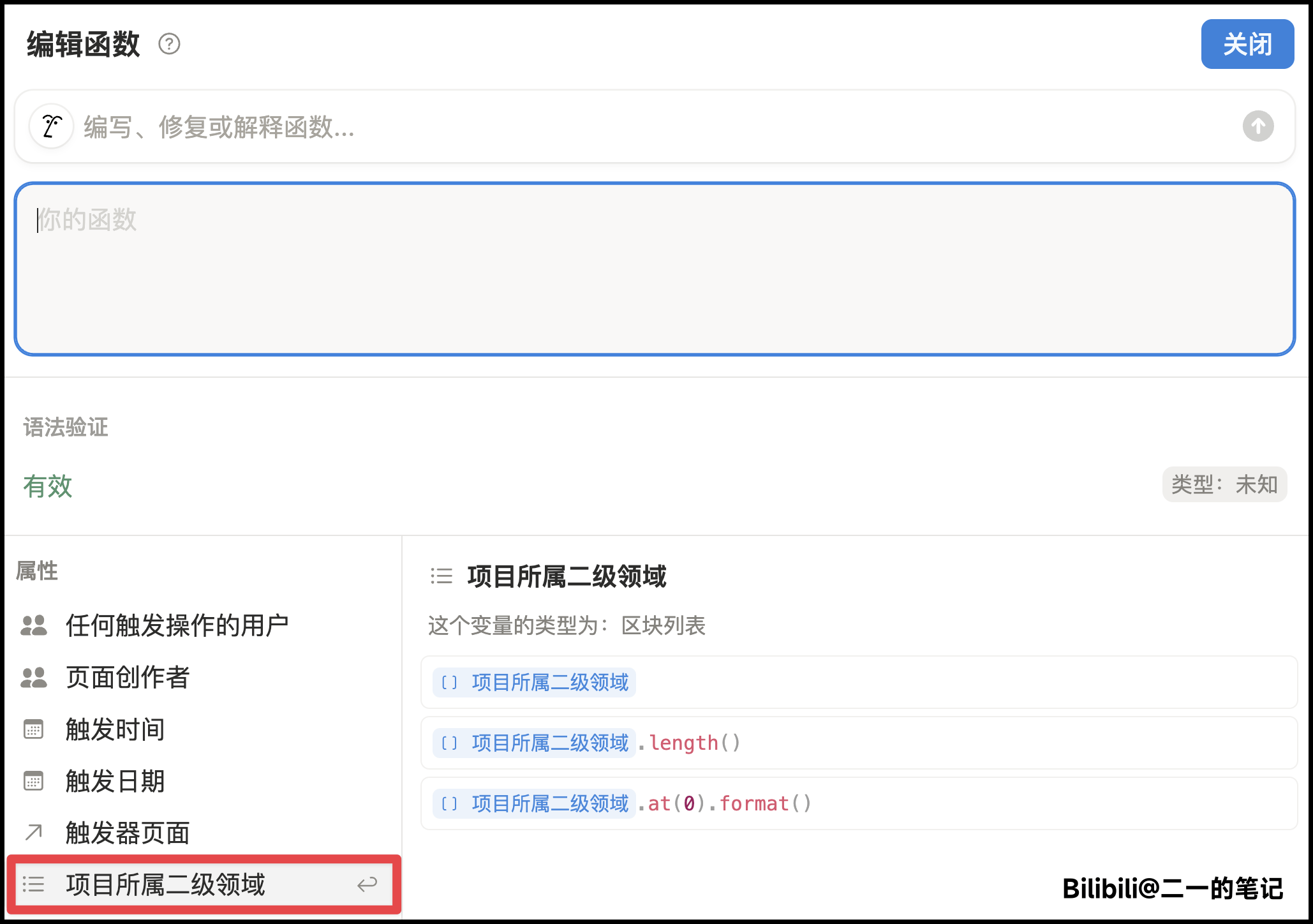Click calendar icon beside 触发时间
This screenshot has width=1313, height=924.
click(x=33, y=729)
